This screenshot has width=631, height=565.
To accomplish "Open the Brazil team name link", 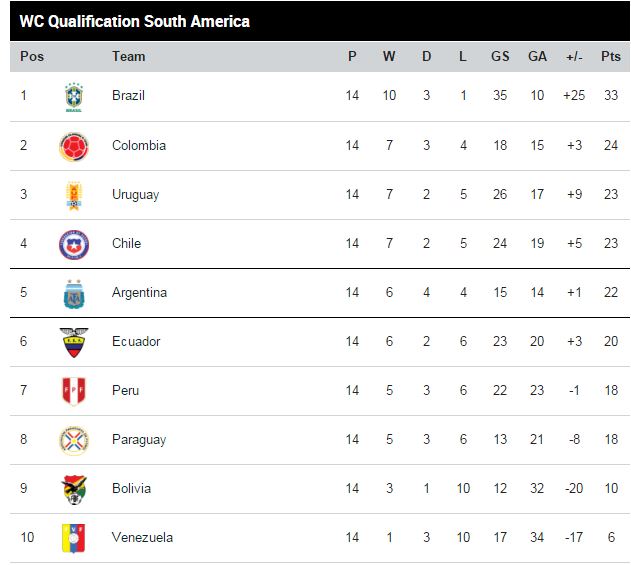I will click(x=128, y=95).
